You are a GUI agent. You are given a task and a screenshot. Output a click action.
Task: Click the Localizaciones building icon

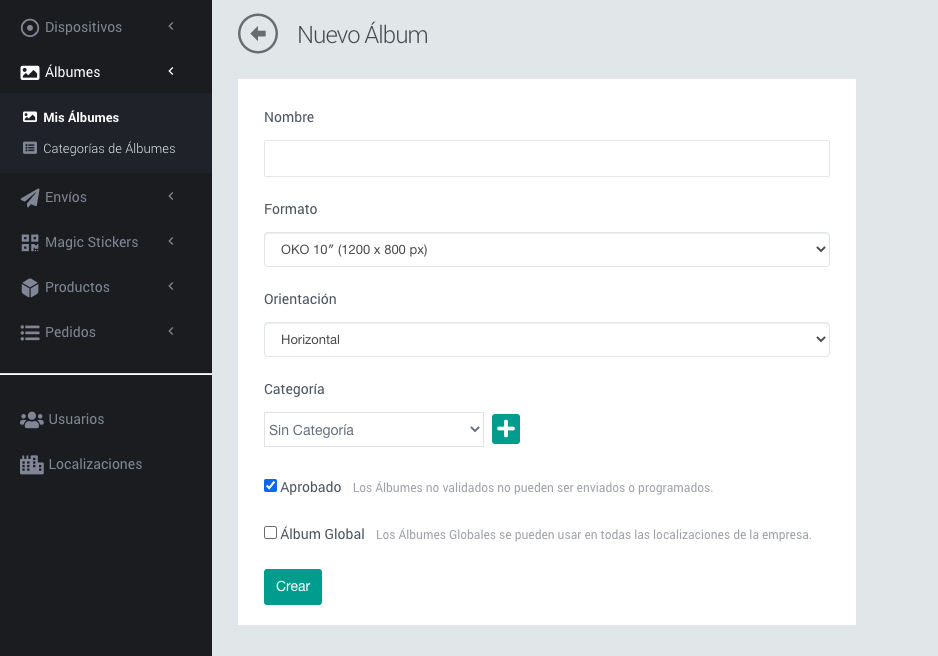[32, 465]
